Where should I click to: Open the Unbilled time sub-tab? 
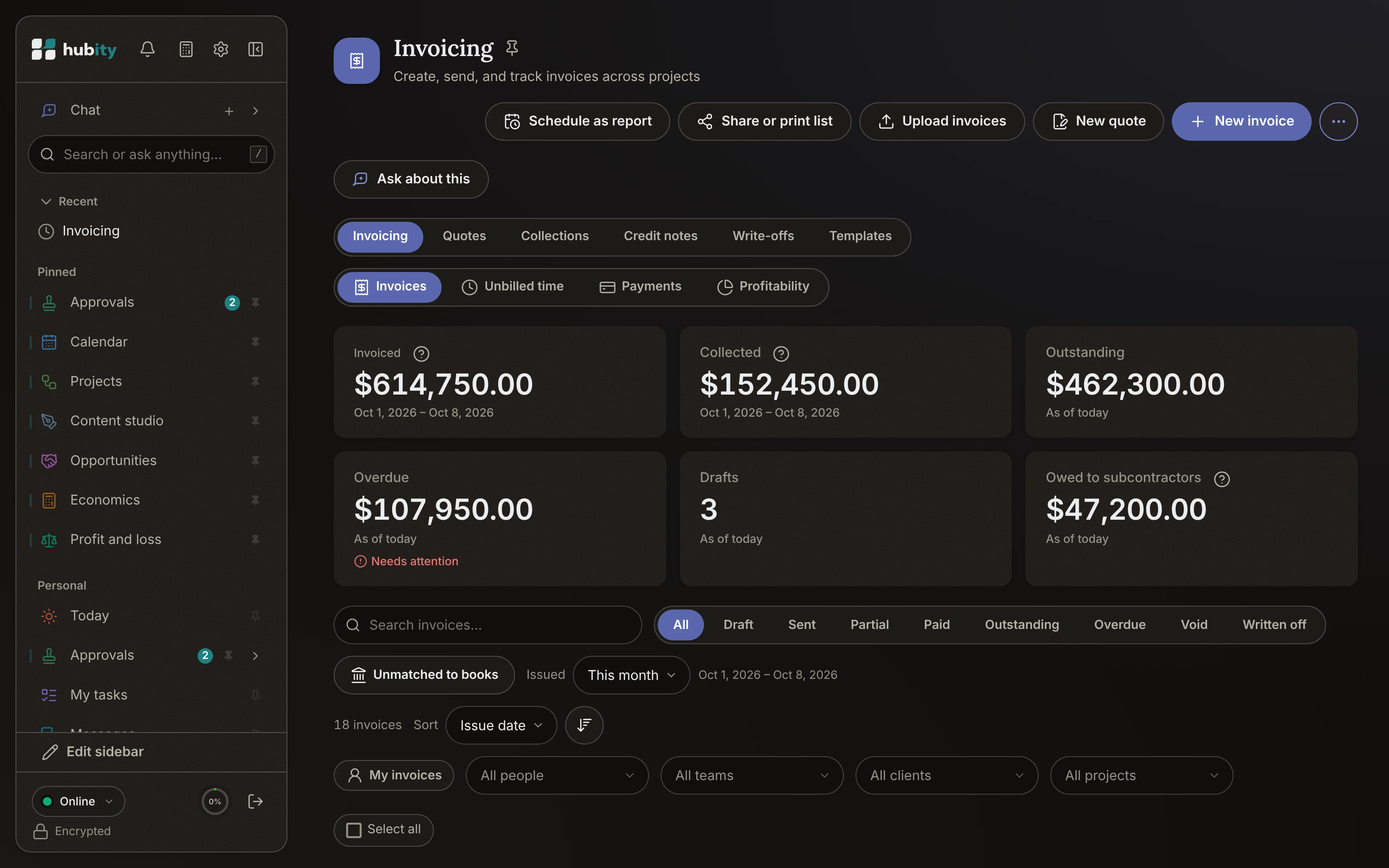(x=513, y=287)
